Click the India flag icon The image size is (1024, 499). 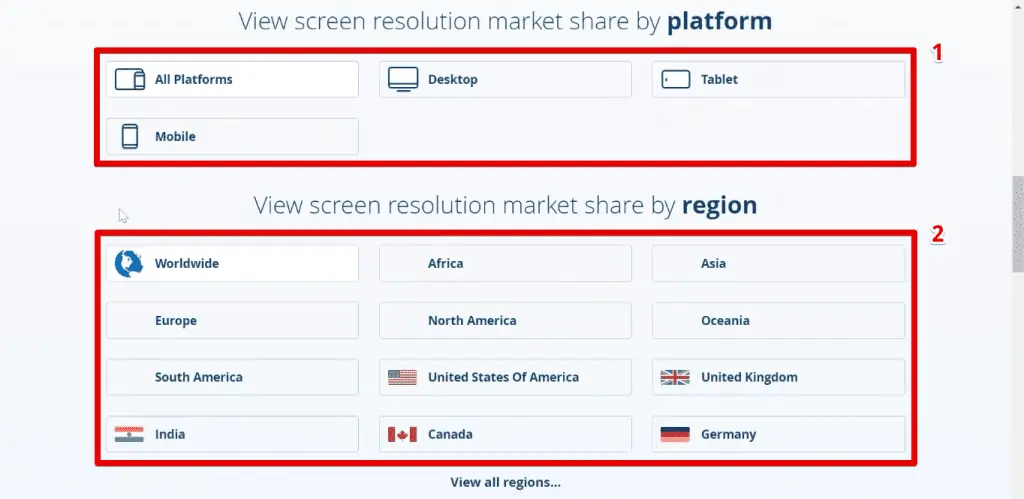[129, 434]
